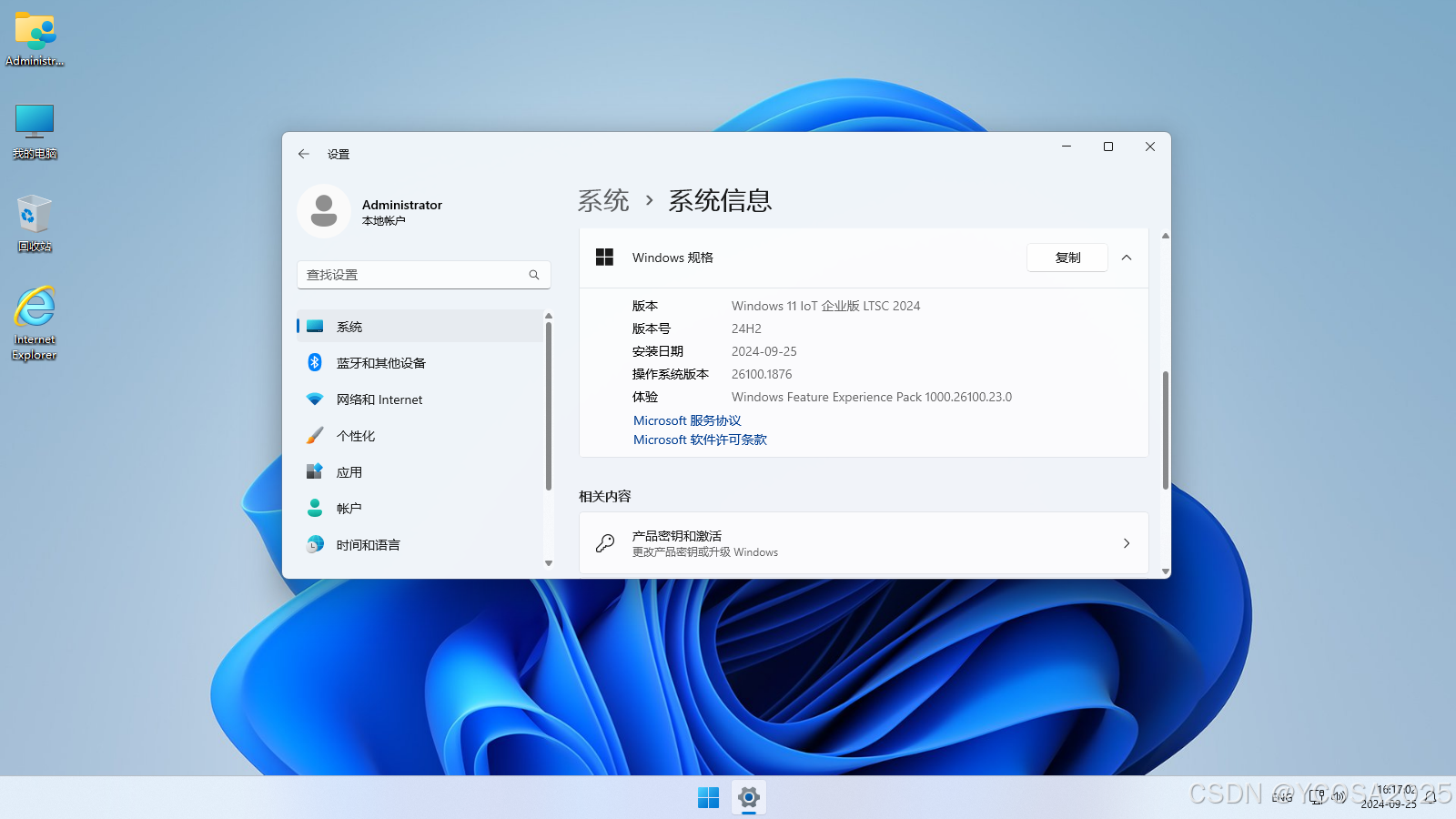Click the back arrow in Settings
This screenshot has height=819, width=1456.
coord(304,154)
